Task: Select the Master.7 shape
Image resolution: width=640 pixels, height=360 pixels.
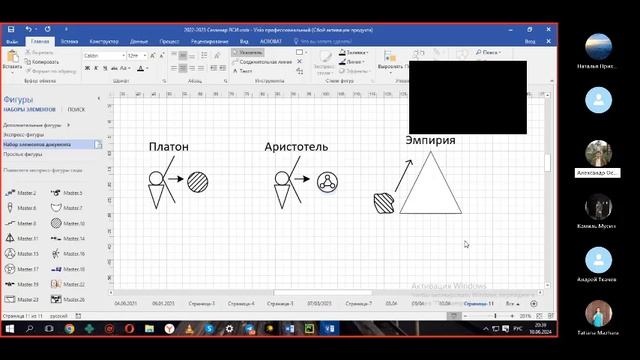Action: [67, 208]
